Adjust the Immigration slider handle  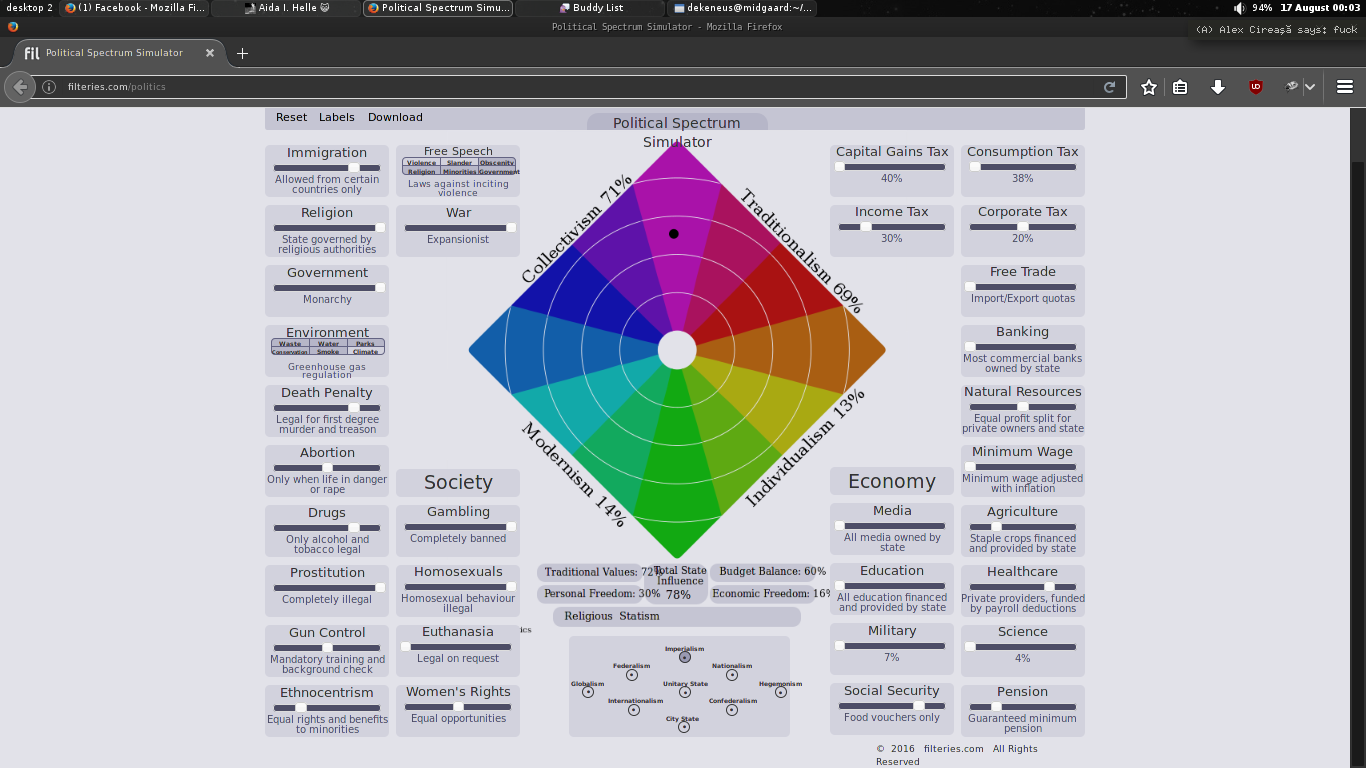pyautogui.click(x=354, y=168)
